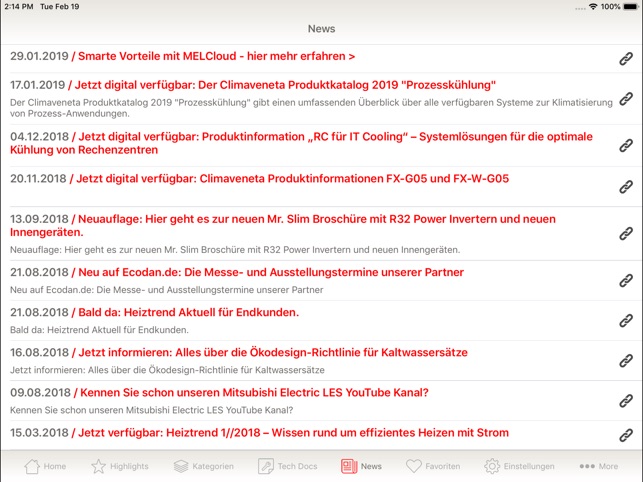Tap the Highlights star icon

click(98, 466)
